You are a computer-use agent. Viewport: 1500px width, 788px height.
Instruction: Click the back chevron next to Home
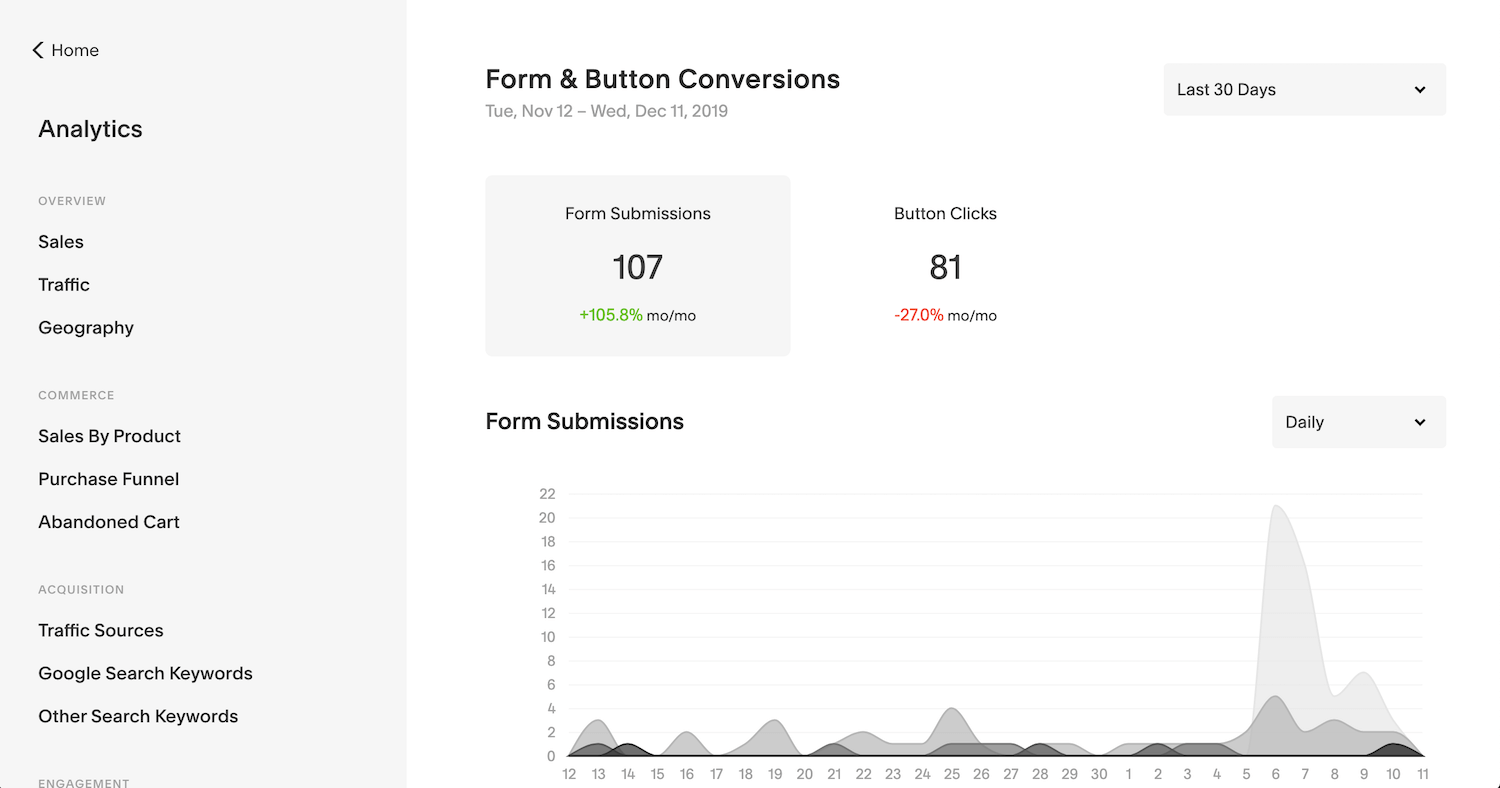click(x=37, y=49)
